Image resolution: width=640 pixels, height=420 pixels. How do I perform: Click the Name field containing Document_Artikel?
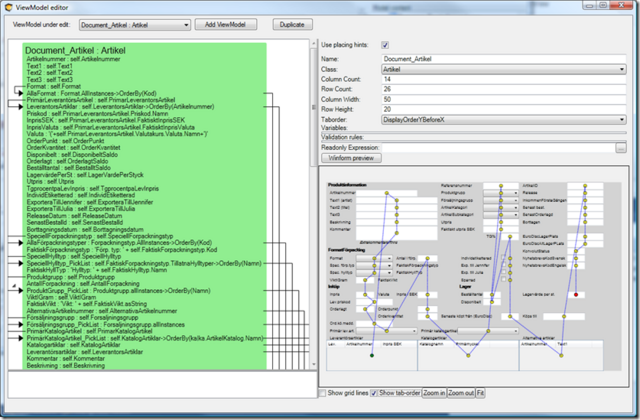[x=504, y=59]
